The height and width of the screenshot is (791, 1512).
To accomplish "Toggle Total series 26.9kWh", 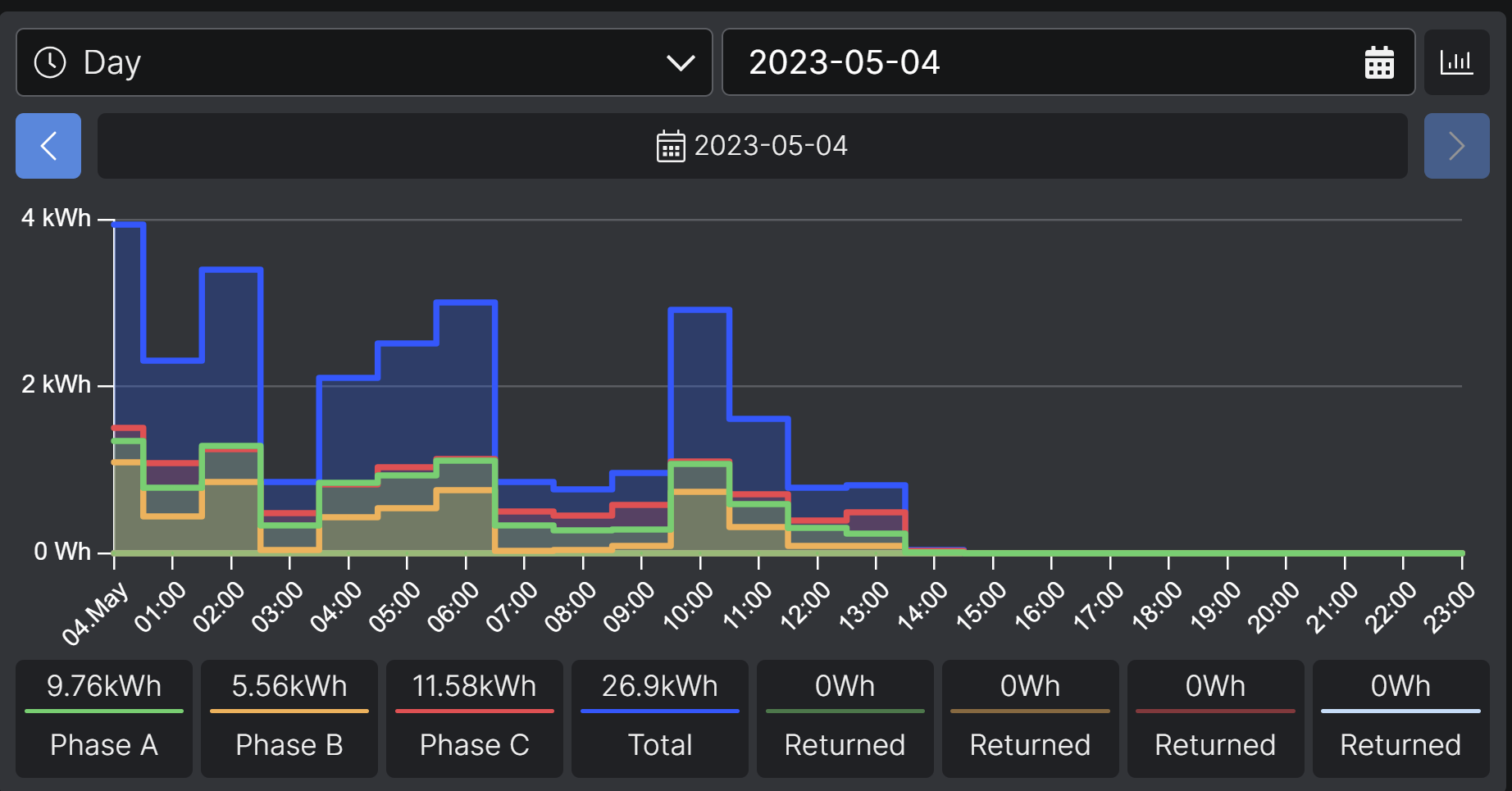I will (660, 718).
